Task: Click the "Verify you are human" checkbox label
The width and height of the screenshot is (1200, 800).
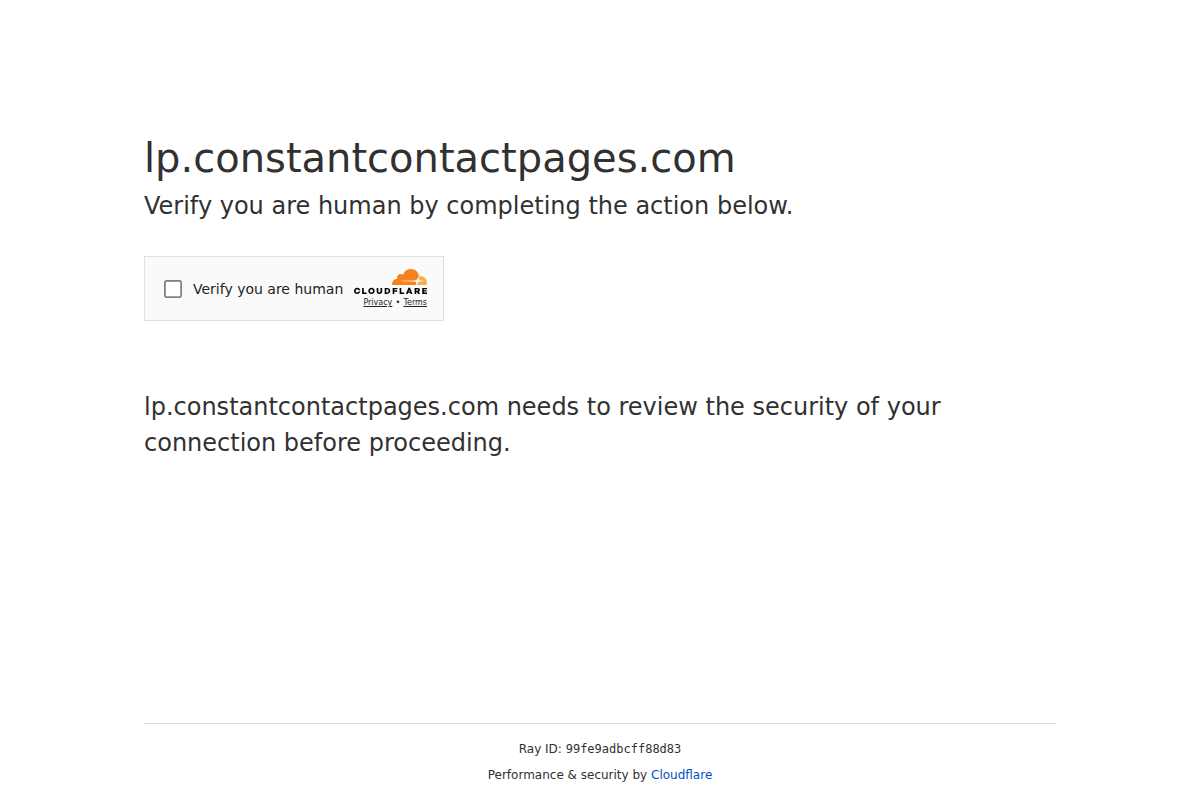Action: [x=267, y=289]
